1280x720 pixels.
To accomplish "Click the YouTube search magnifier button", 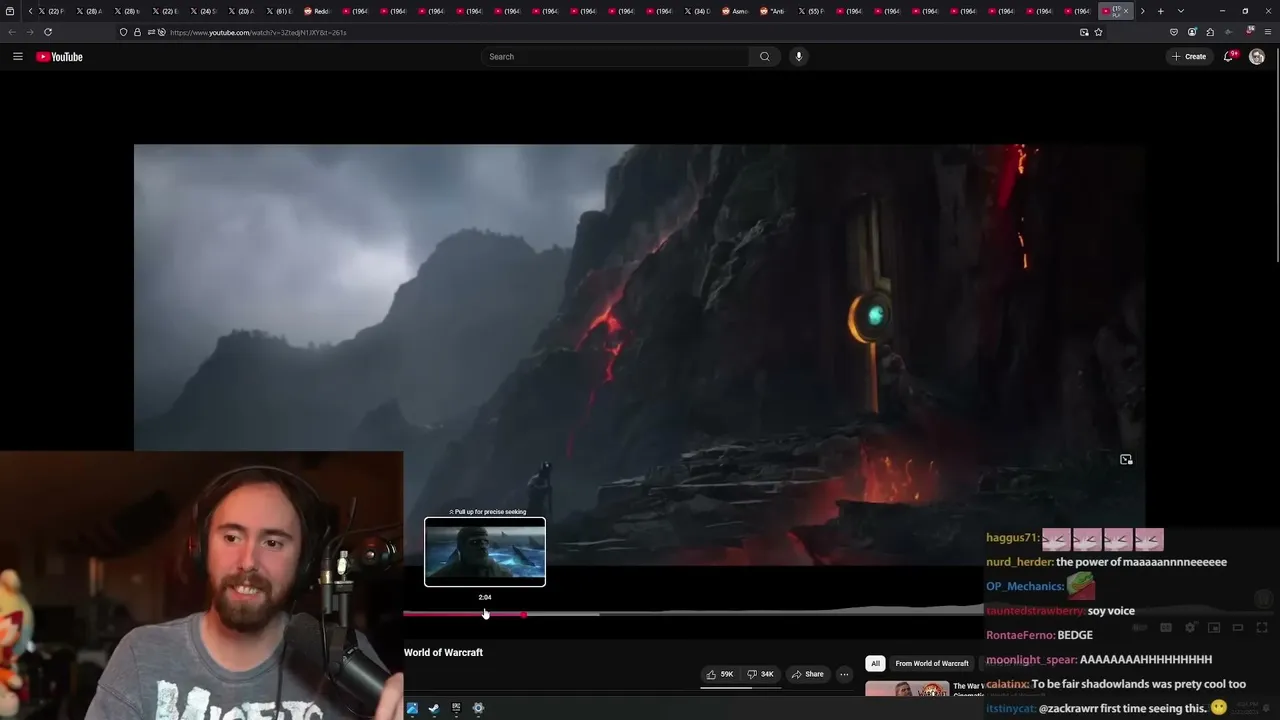I will (765, 57).
